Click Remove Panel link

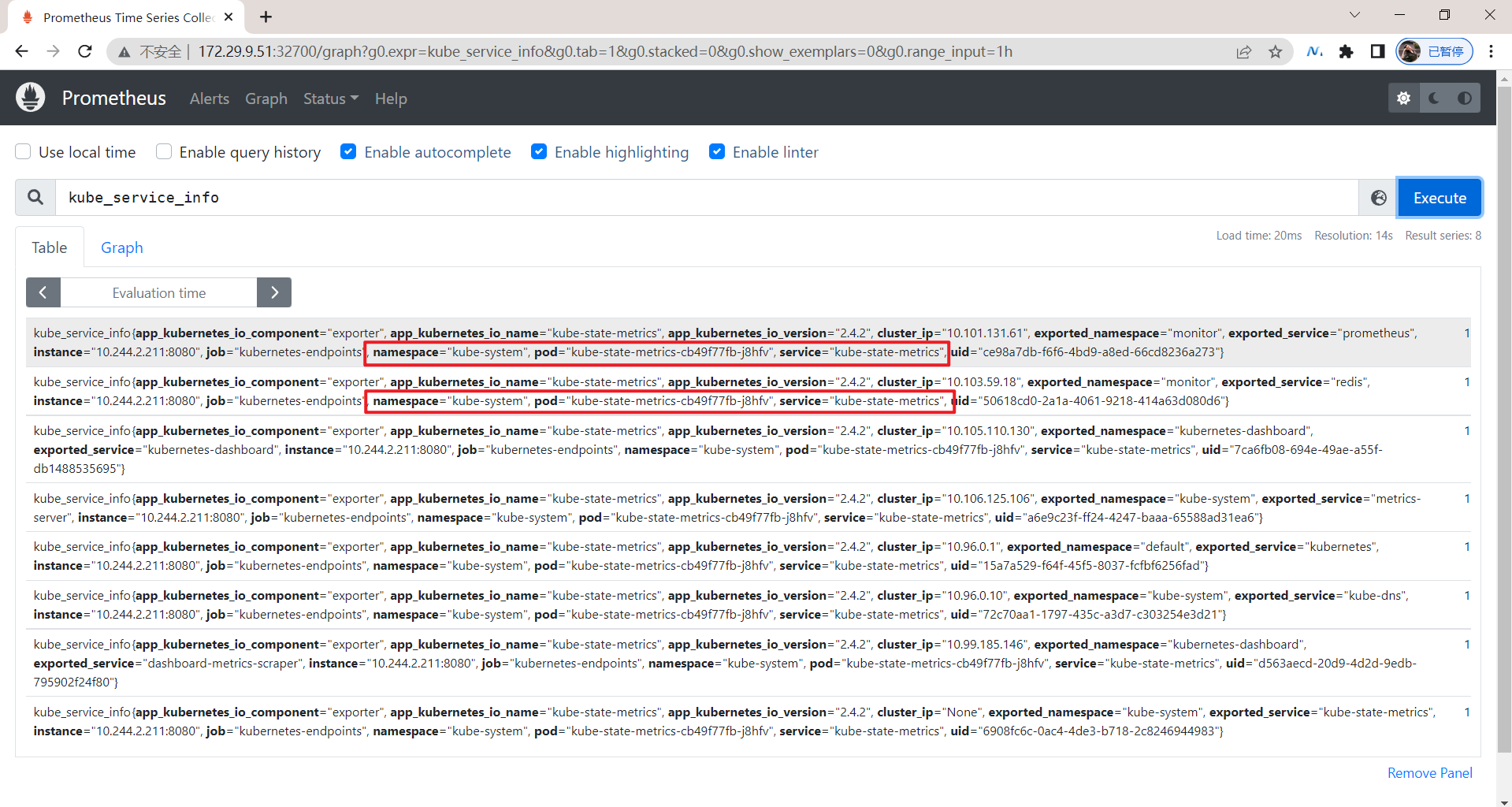1429,773
